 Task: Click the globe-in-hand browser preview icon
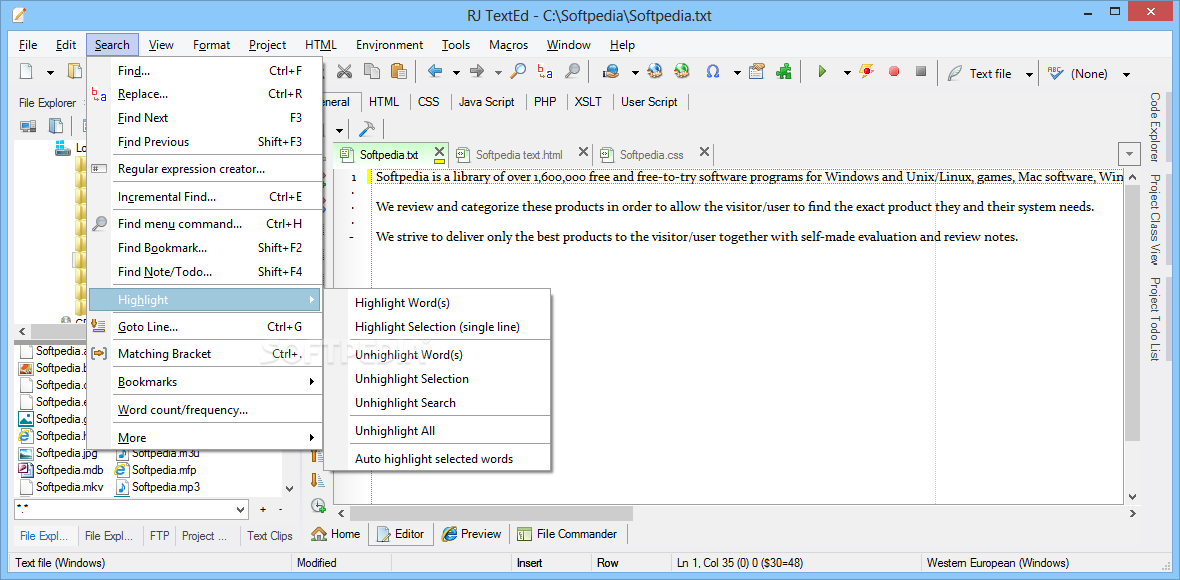[612, 71]
